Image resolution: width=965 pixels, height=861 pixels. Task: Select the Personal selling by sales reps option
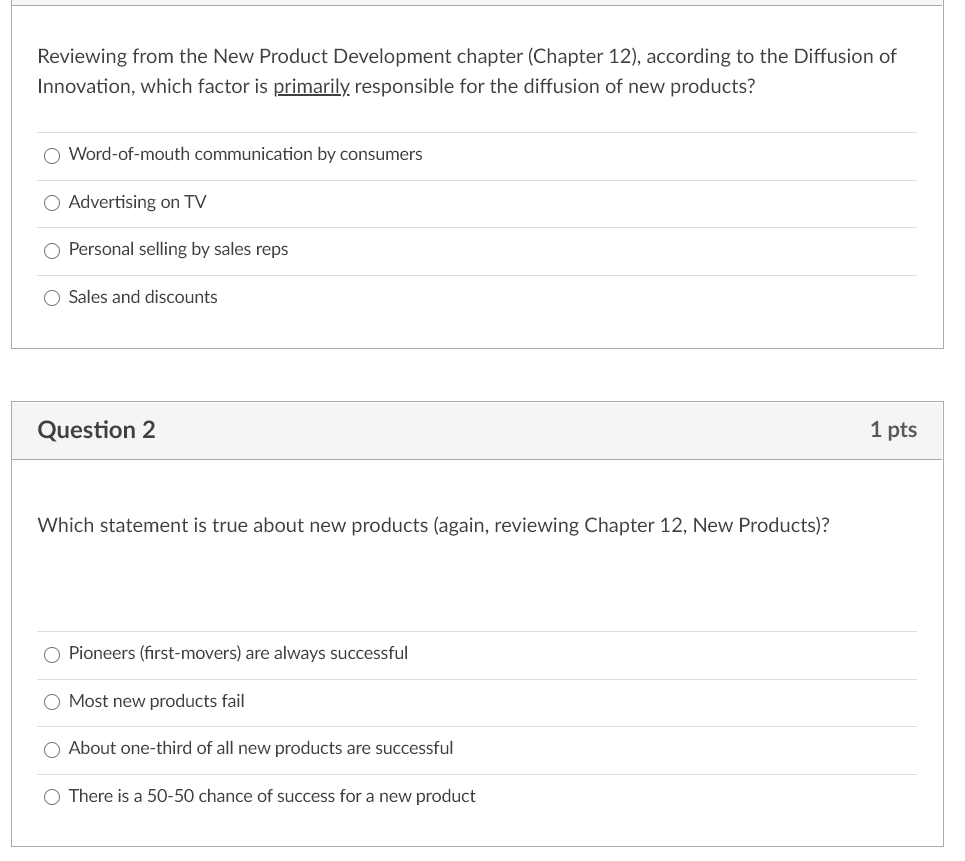(51, 250)
